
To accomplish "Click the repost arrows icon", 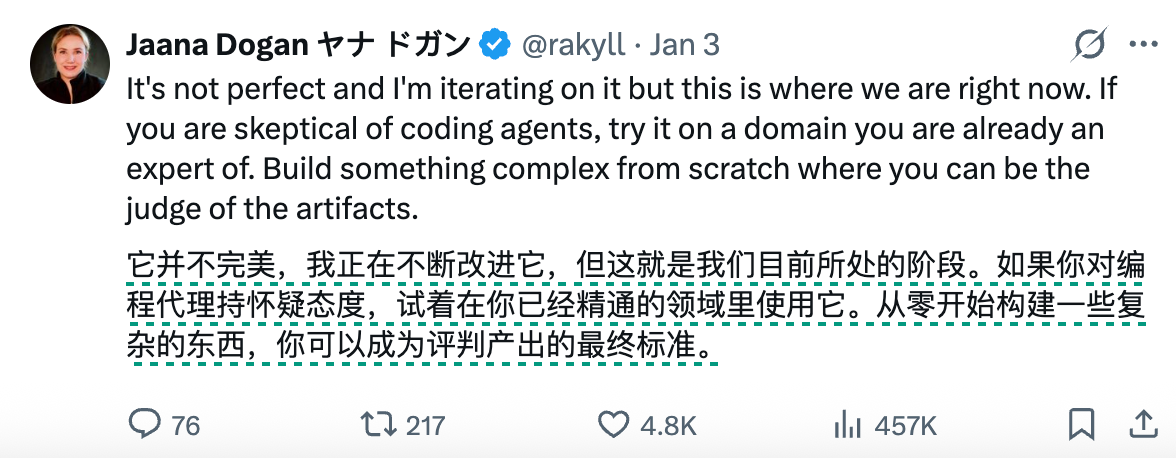I will (378, 424).
